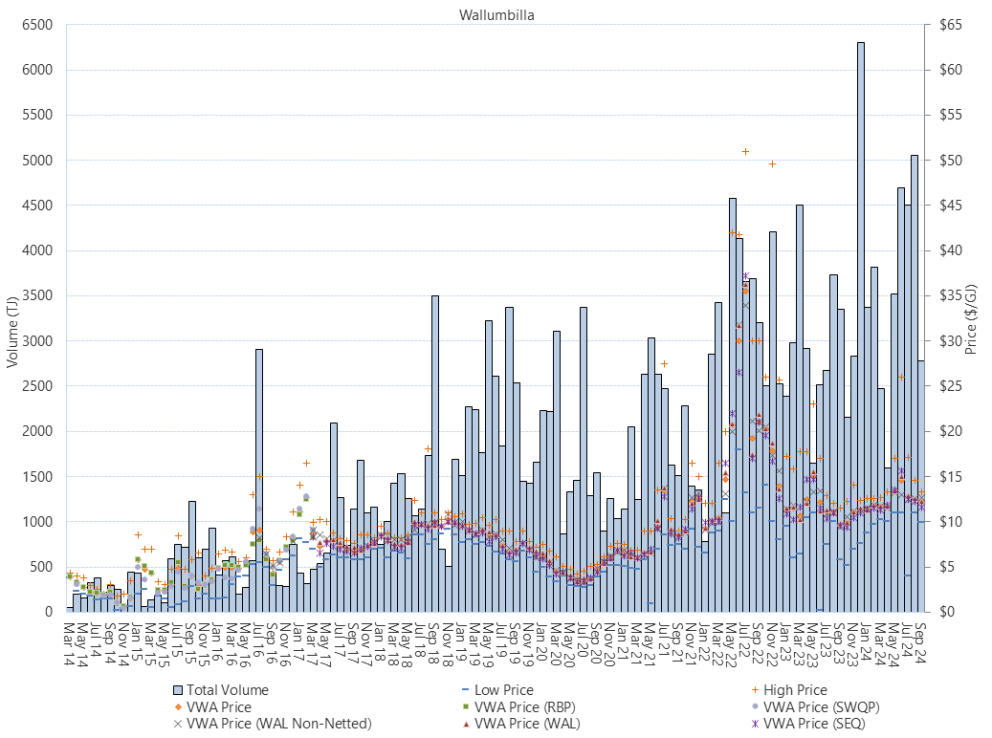Click the Jan 15 x-axis date label
The image size is (992, 738).
[x=137, y=644]
